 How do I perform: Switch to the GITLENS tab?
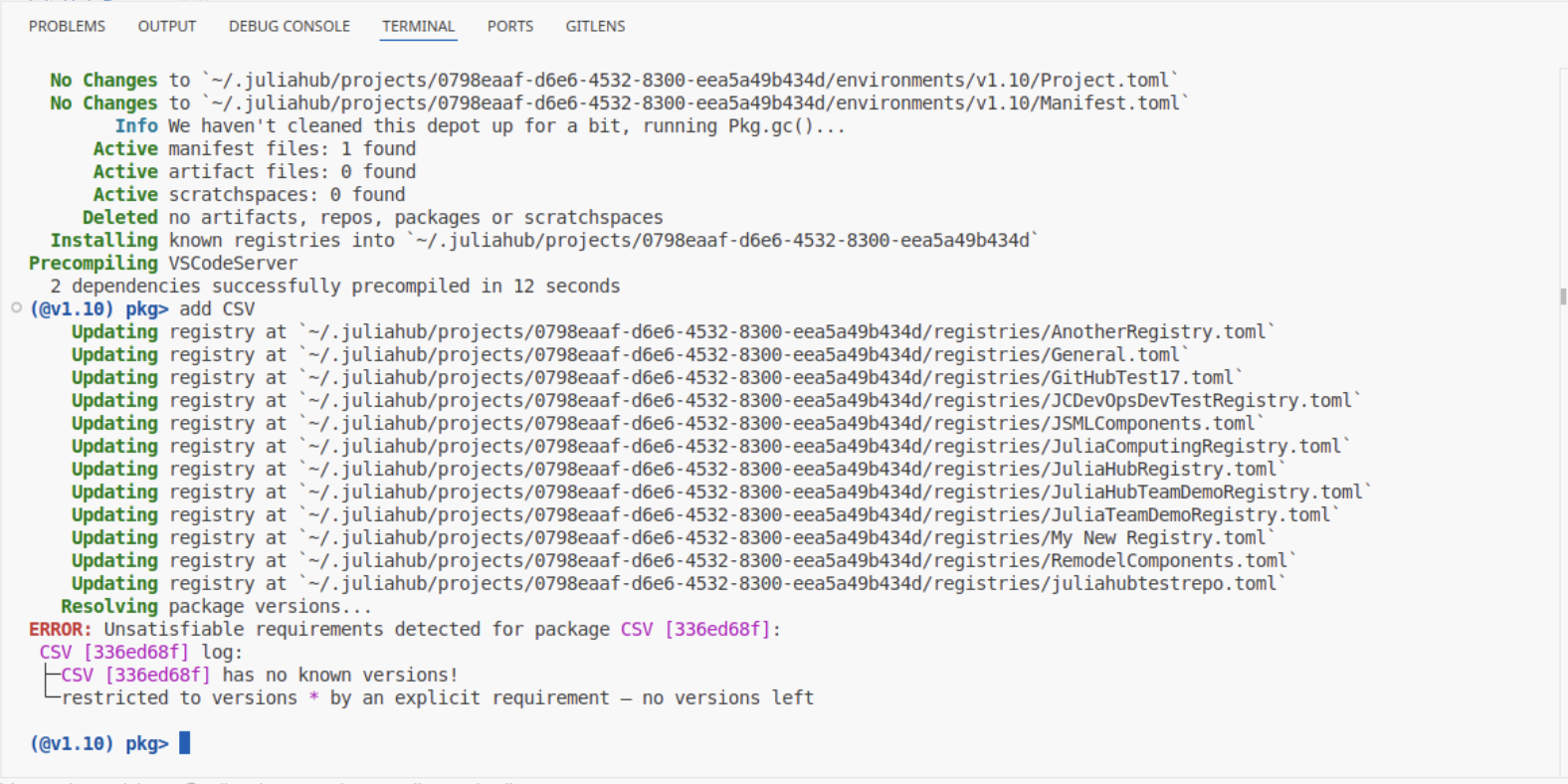click(595, 26)
